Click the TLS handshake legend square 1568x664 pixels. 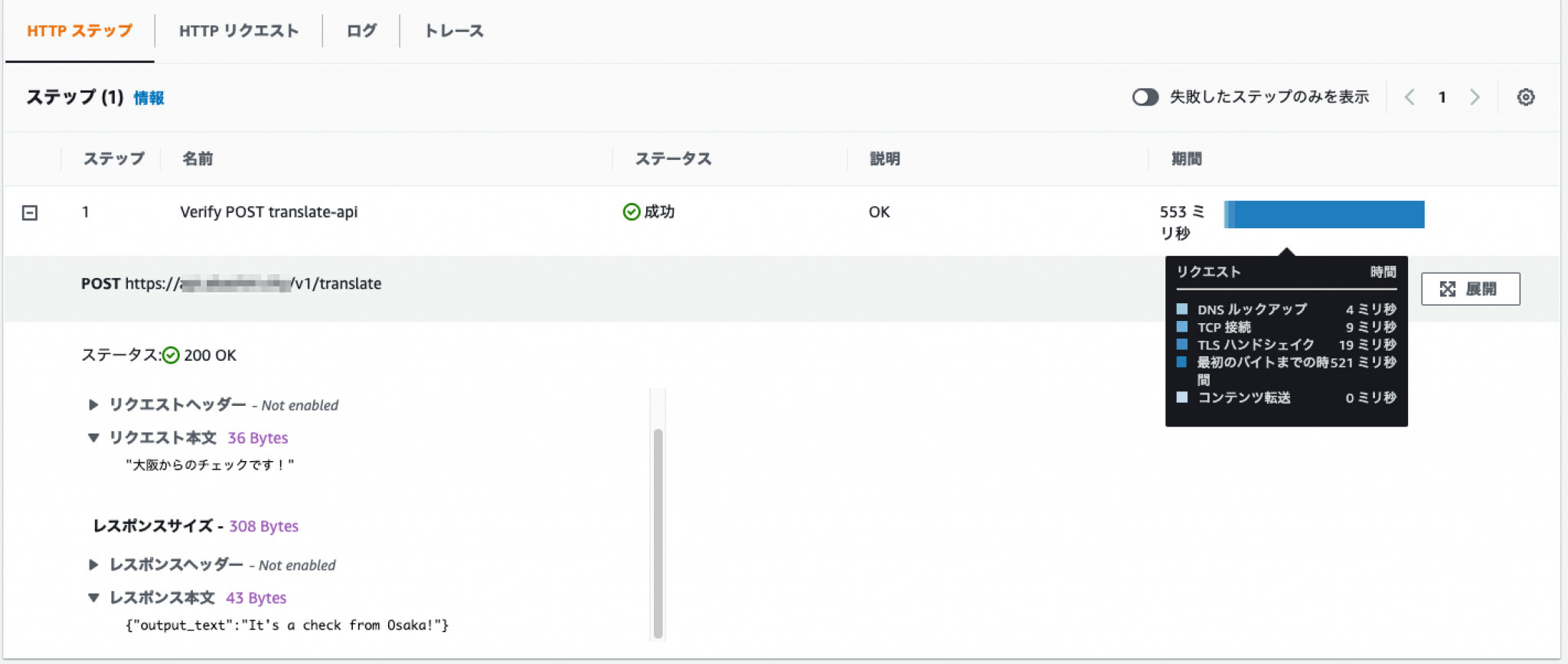pyautogui.click(x=1182, y=345)
